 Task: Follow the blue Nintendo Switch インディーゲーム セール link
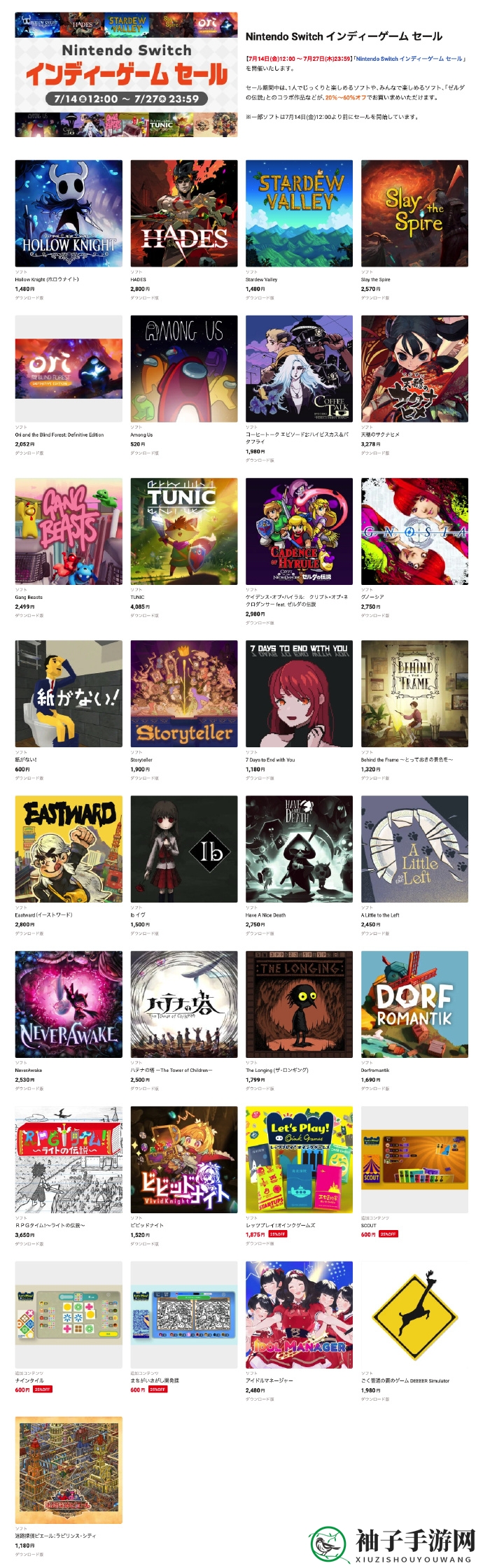point(409,59)
